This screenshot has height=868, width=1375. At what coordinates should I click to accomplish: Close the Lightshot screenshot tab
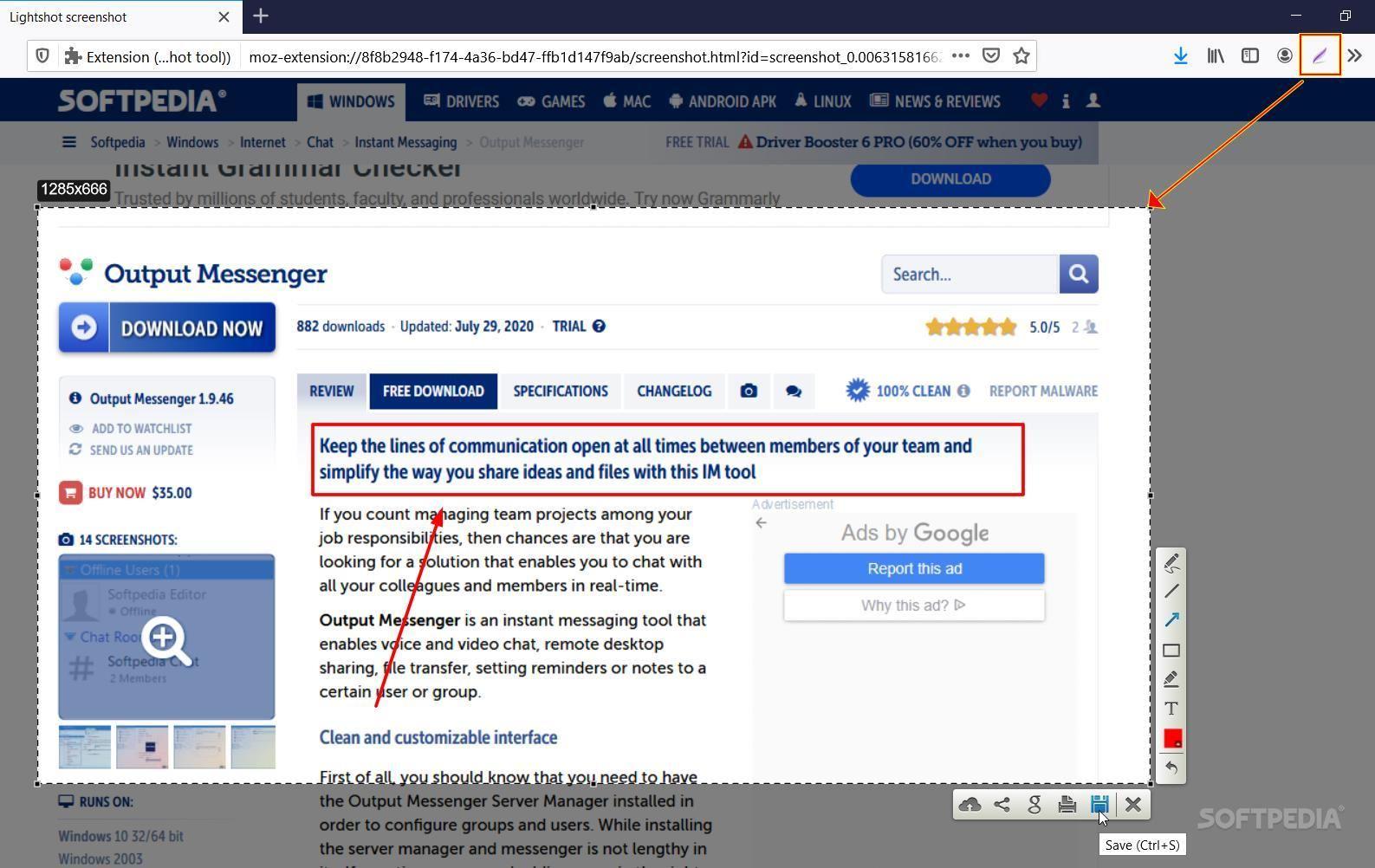[224, 16]
